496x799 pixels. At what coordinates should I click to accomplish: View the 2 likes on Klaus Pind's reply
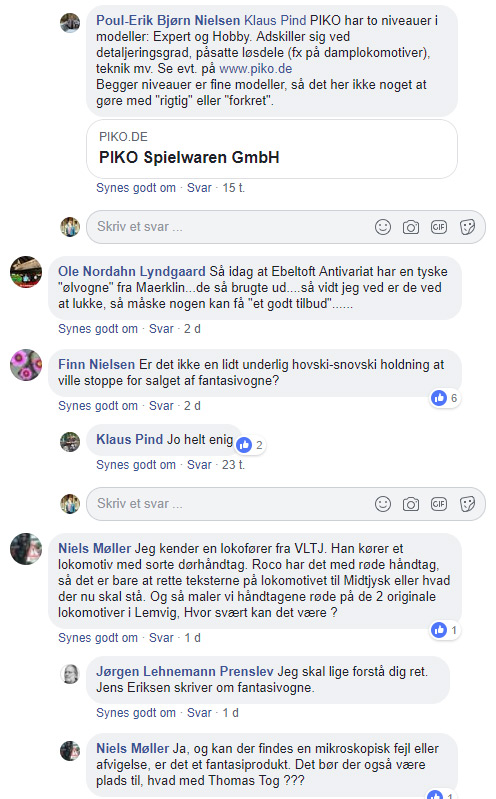[x=250, y=445]
